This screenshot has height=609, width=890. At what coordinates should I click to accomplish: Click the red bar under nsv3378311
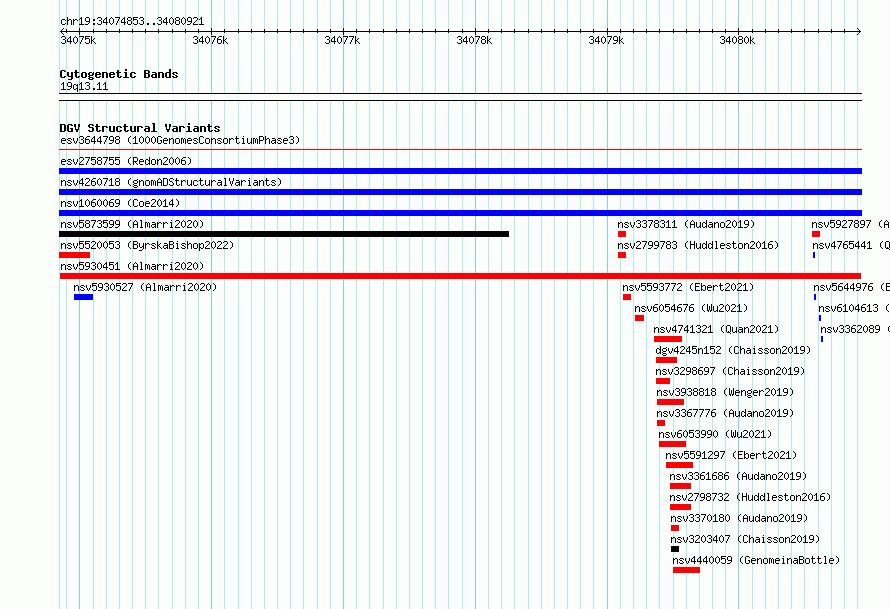(622, 234)
